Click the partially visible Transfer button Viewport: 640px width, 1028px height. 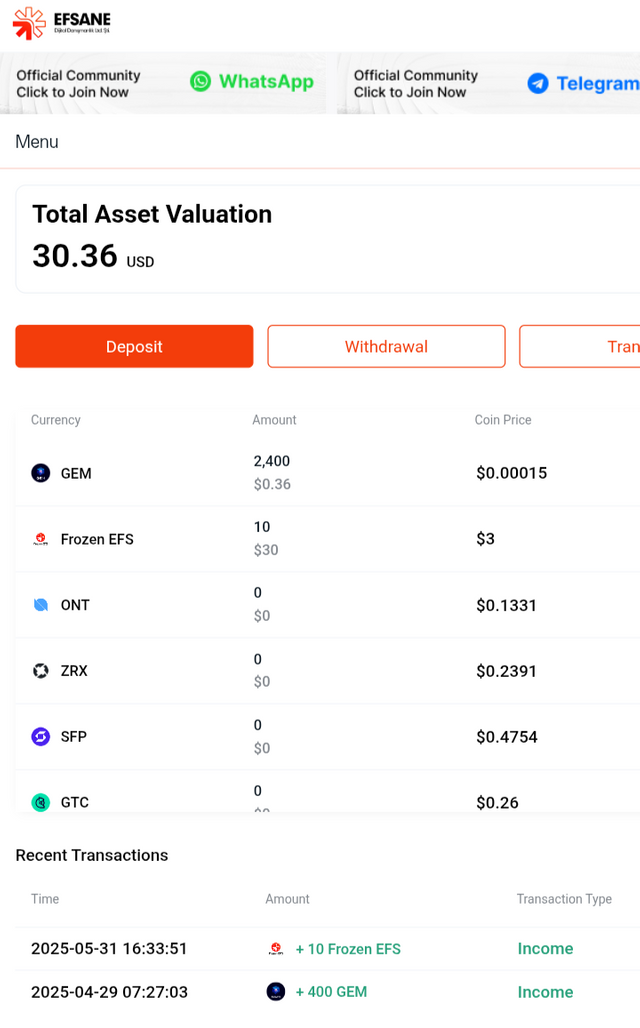[x=580, y=346]
